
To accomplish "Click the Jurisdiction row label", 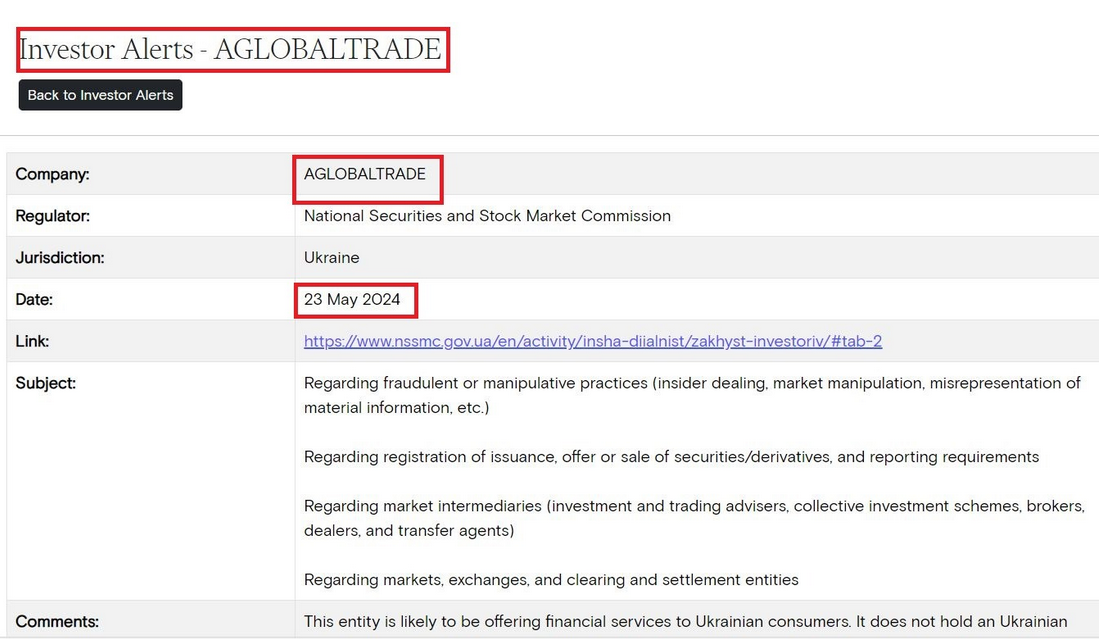I will pos(61,258).
